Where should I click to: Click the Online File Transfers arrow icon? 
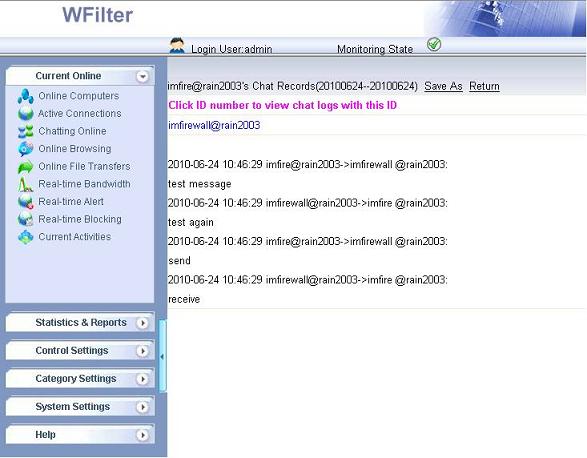(x=25, y=167)
